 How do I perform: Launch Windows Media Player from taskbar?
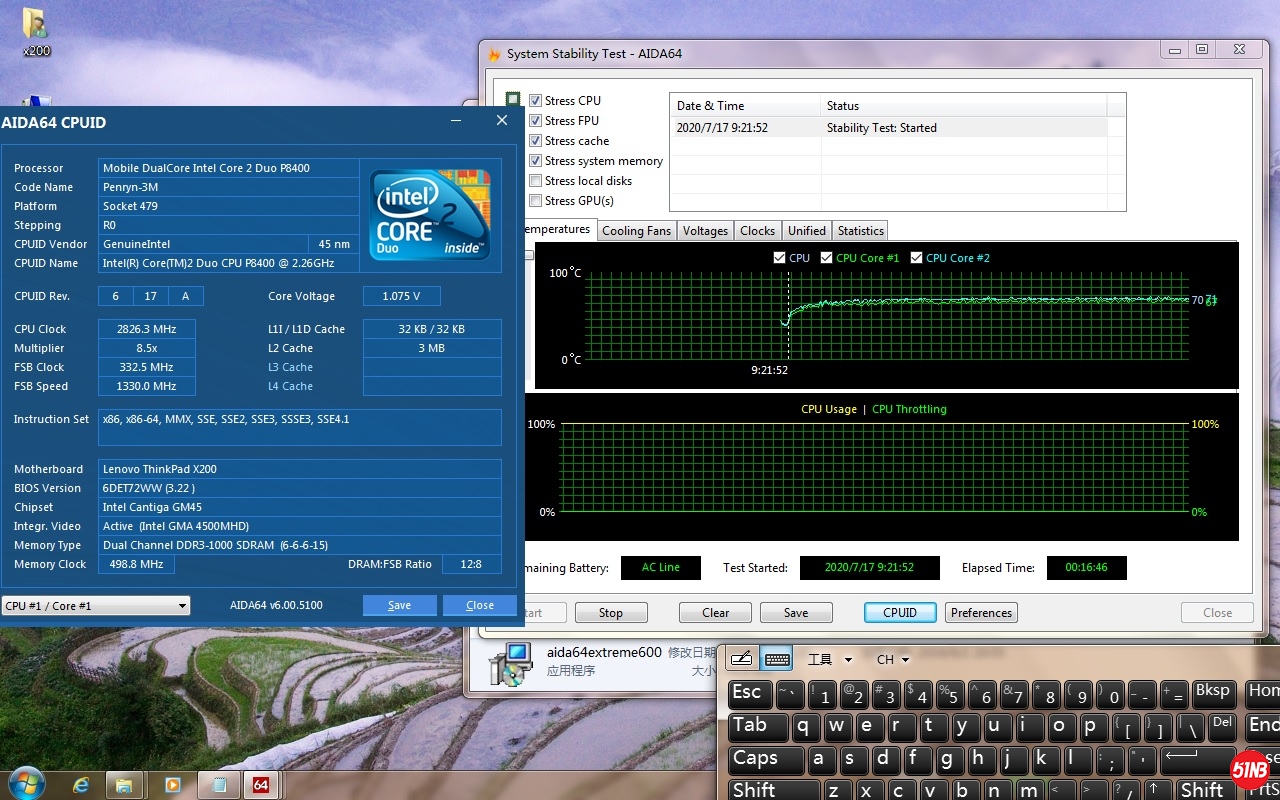(x=172, y=784)
